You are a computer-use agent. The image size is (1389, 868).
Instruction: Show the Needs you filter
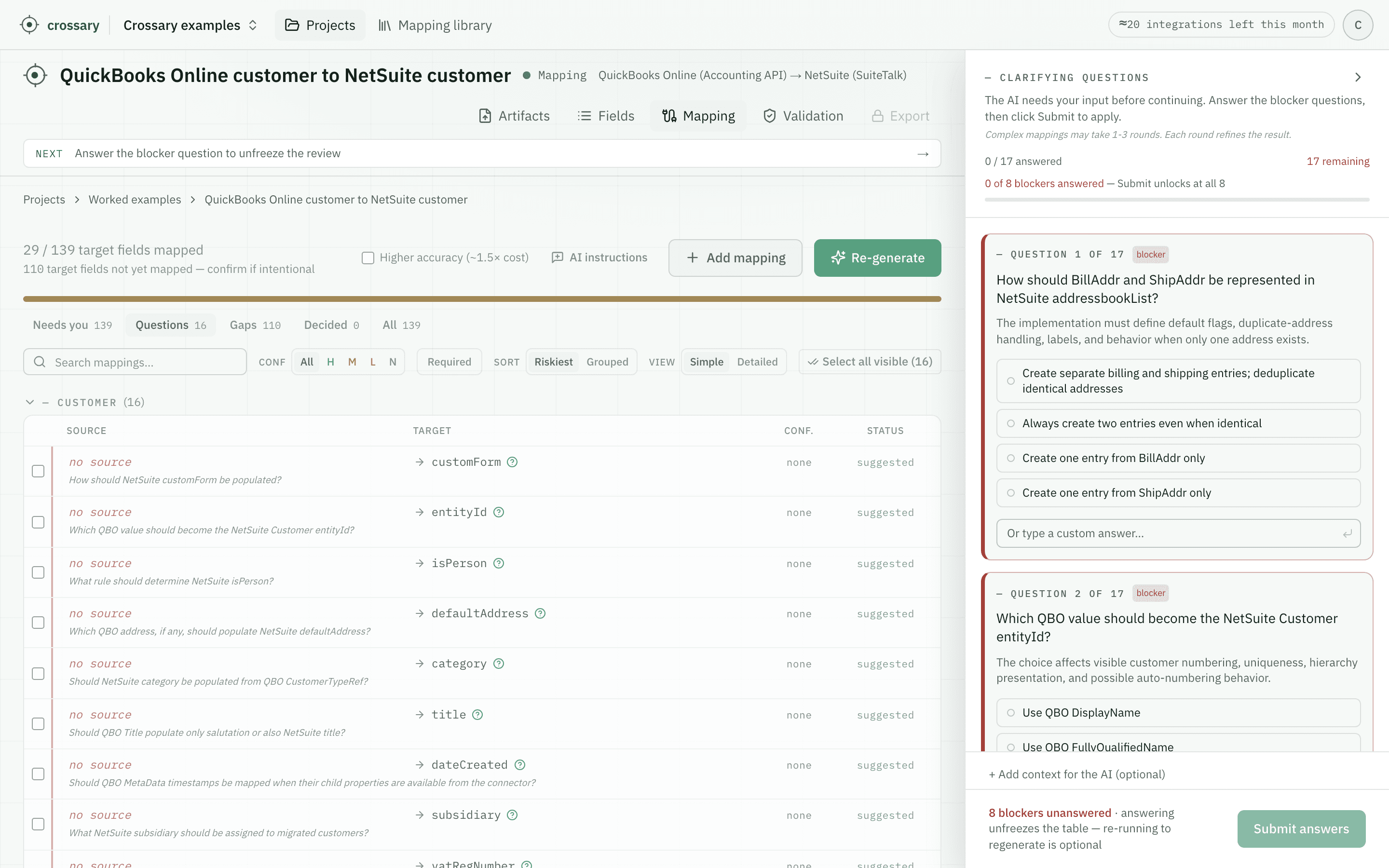[72, 325]
